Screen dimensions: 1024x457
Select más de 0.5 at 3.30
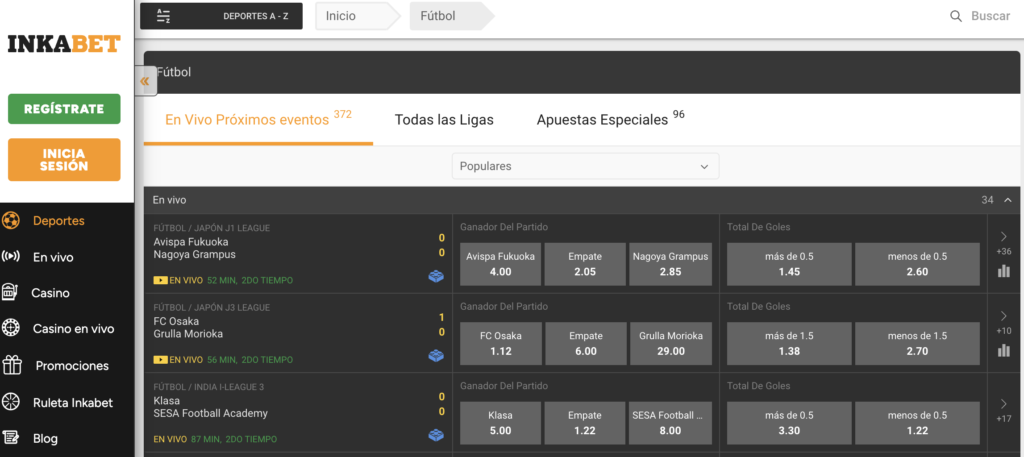789,423
